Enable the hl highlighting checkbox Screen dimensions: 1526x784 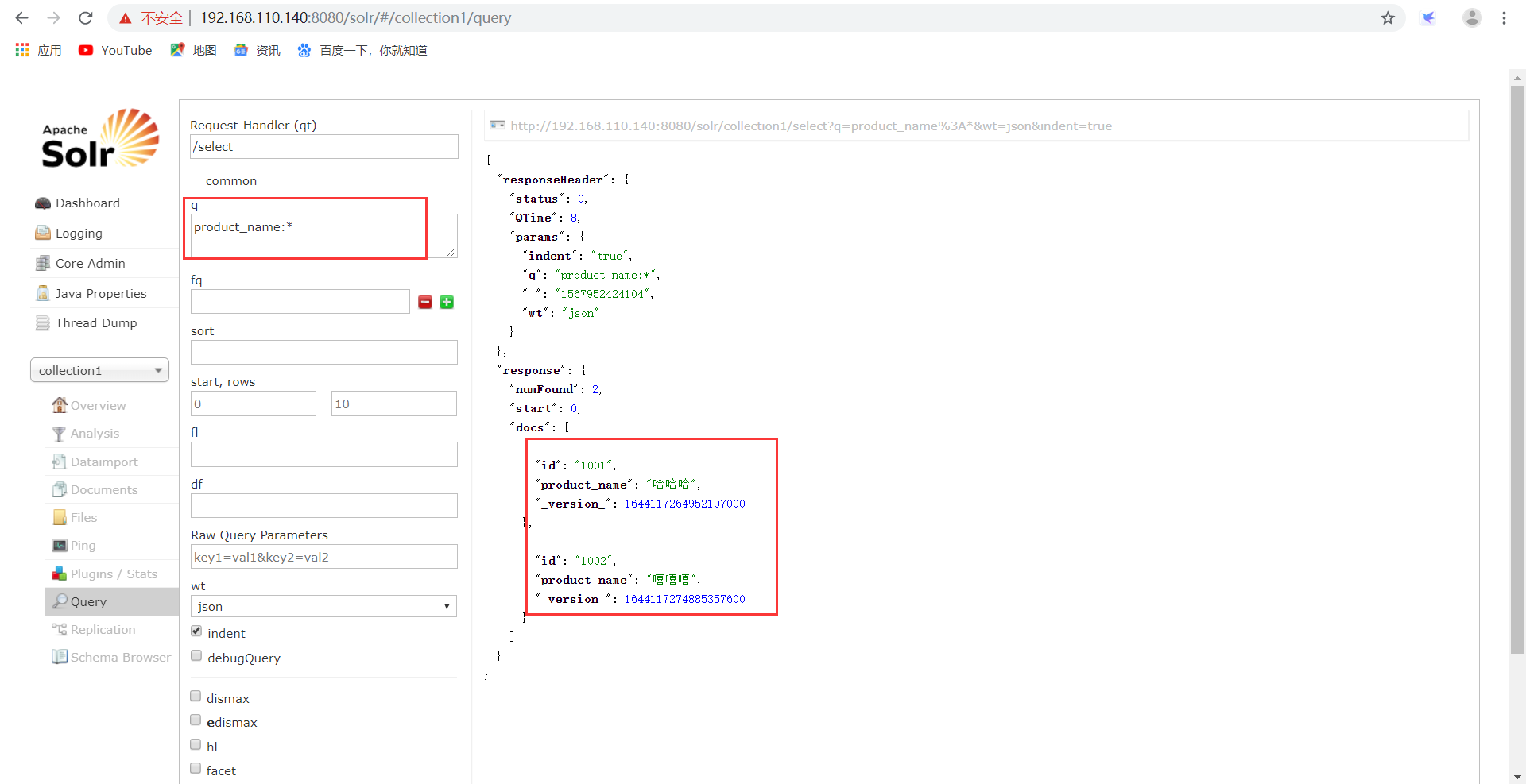[x=196, y=744]
